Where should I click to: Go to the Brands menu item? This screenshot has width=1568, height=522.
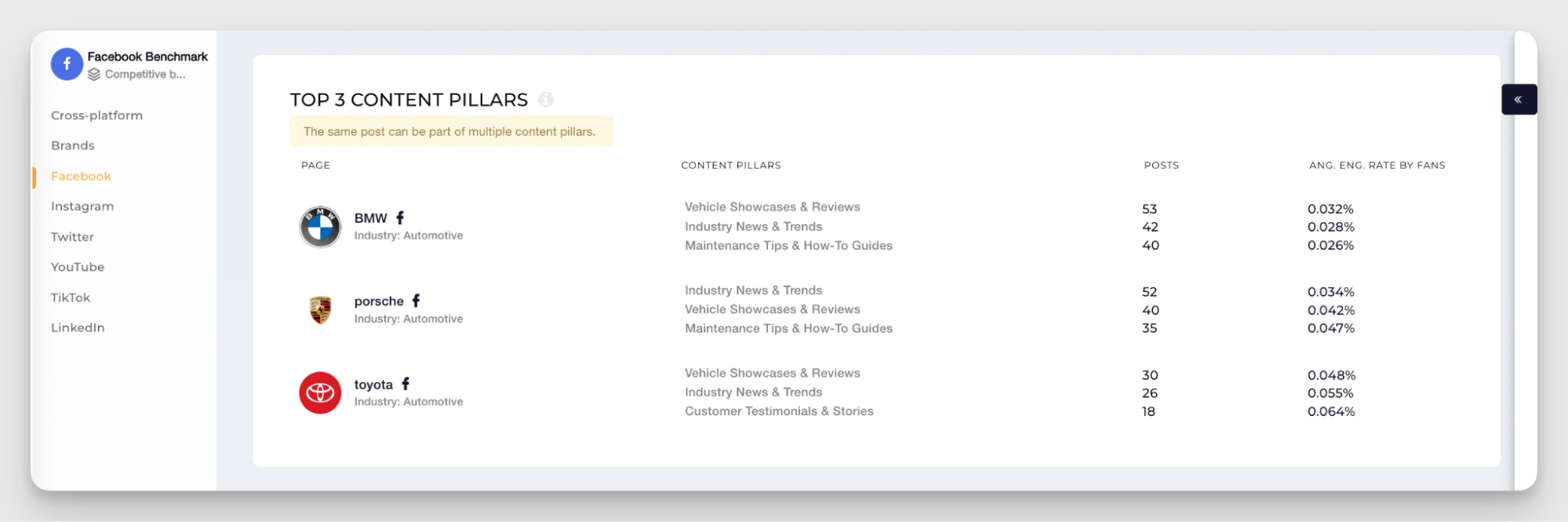[x=73, y=146]
